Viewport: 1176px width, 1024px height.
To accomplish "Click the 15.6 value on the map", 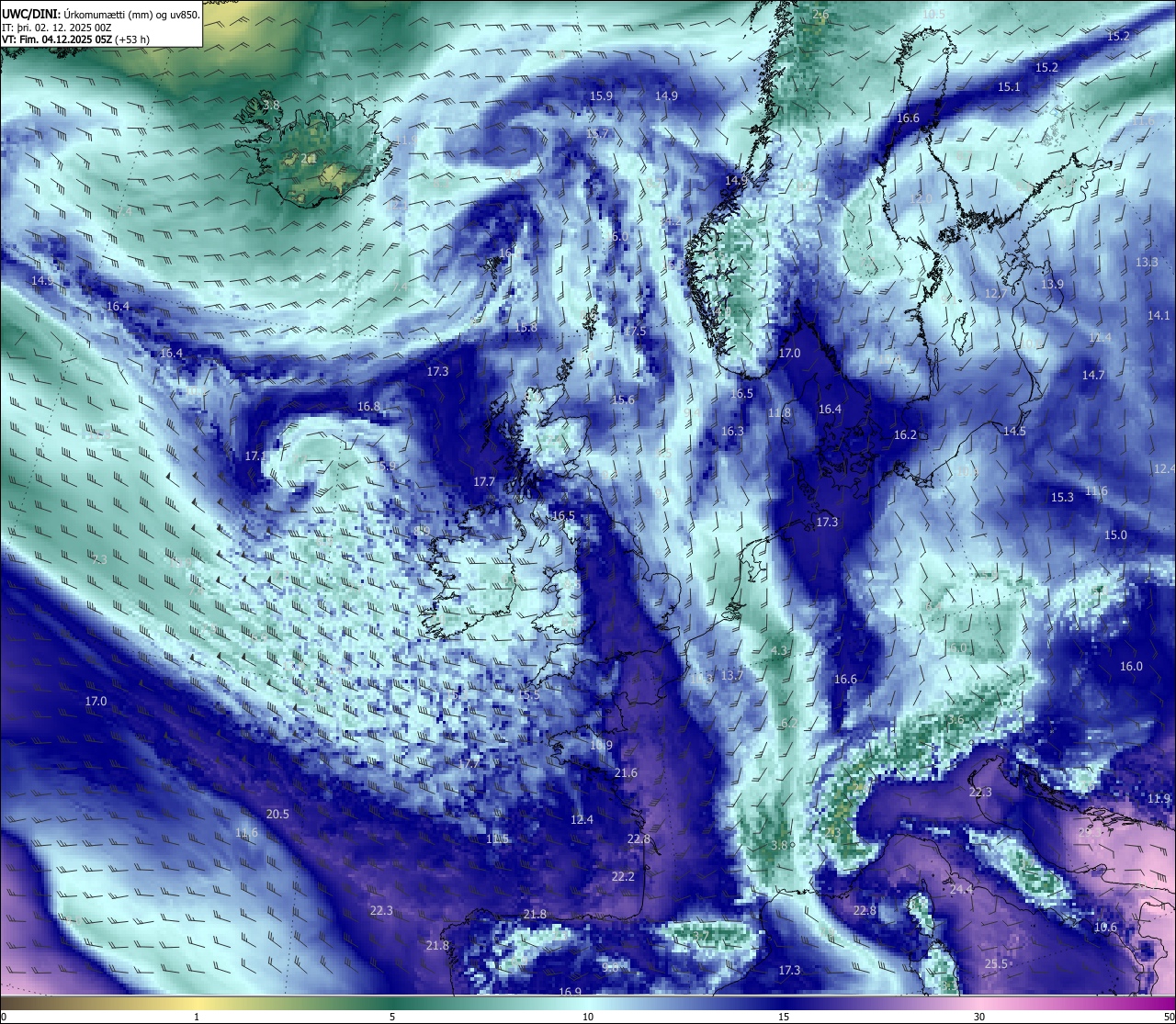I will [623, 399].
